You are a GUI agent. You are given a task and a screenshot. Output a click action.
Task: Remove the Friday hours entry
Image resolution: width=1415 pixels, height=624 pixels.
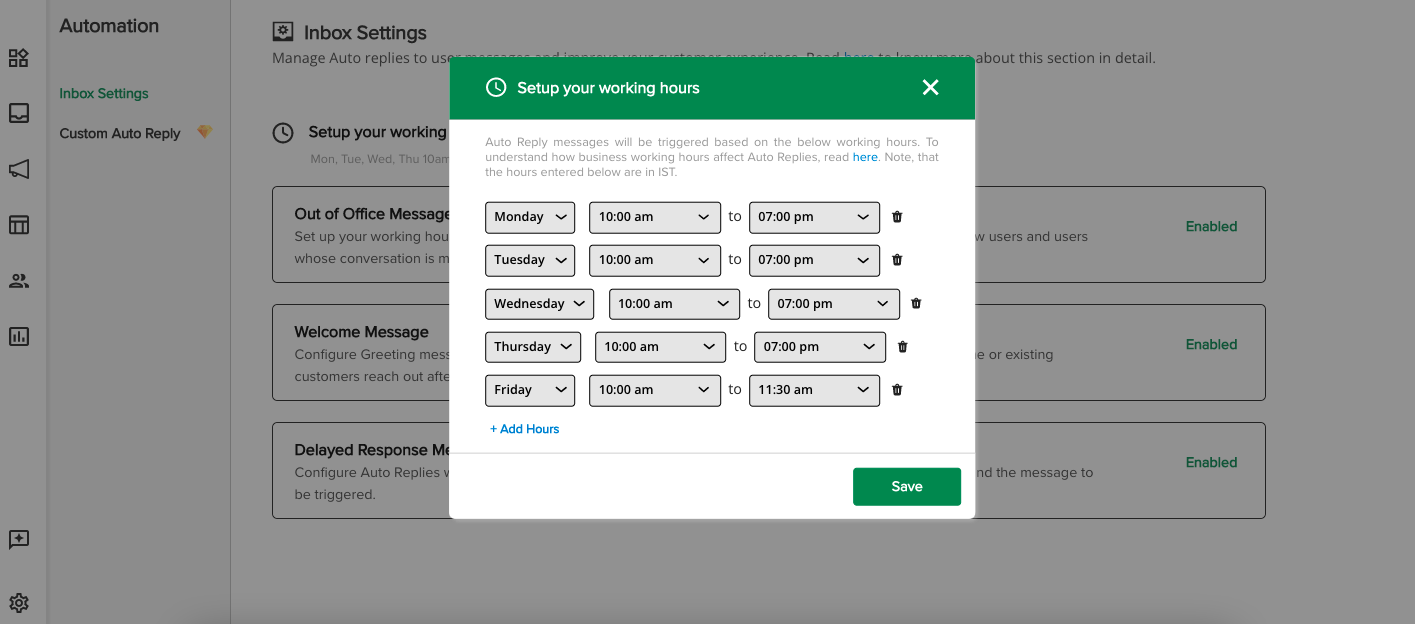click(897, 390)
